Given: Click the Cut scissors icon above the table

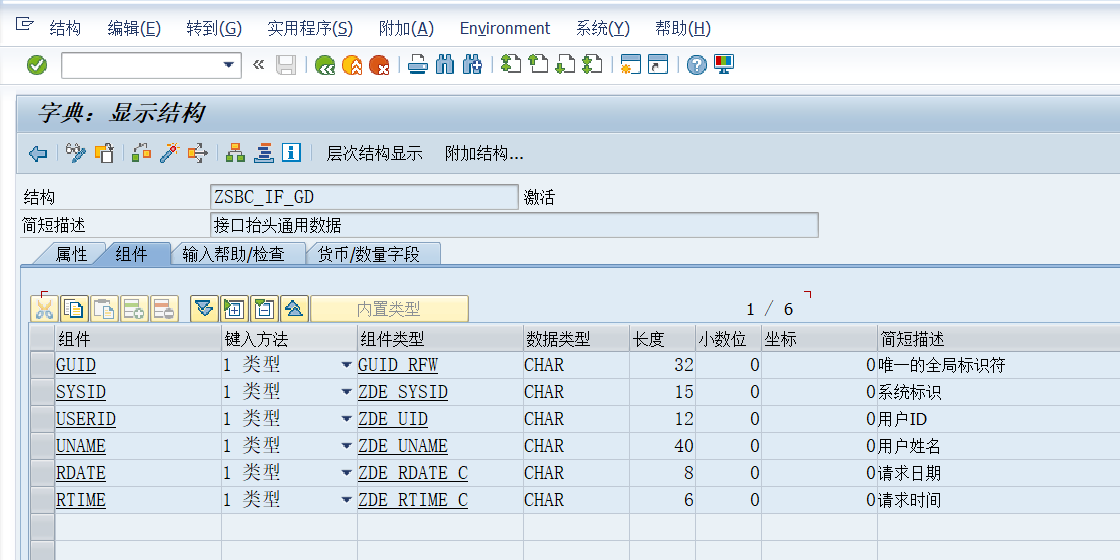Looking at the screenshot, I should coord(44,309).
